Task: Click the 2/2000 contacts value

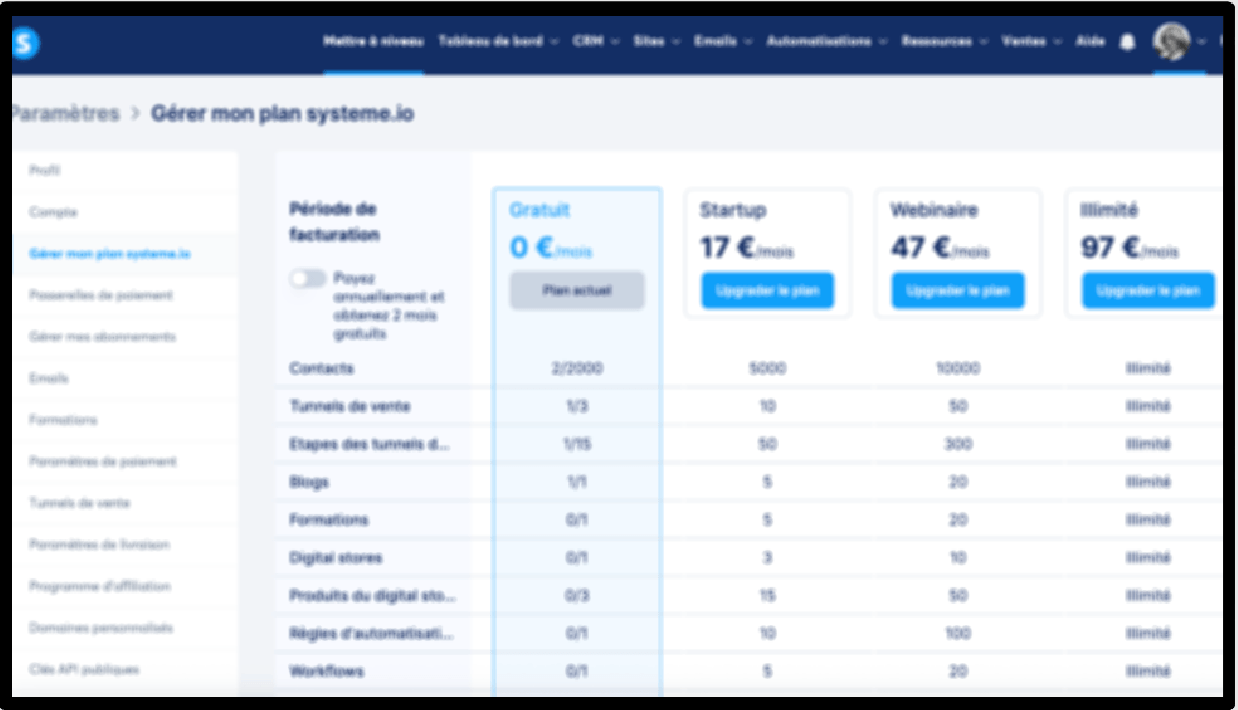Action: point(577,369)
